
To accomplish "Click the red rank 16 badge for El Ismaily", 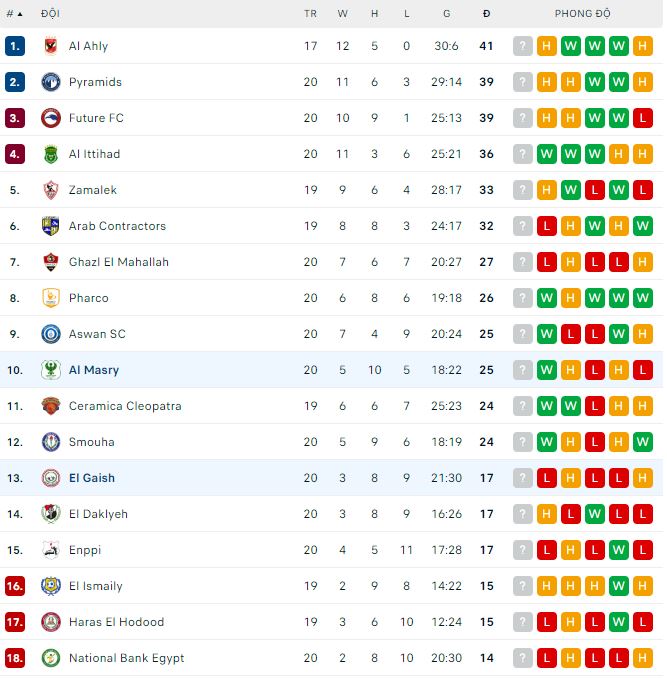I will [x=14, y=586].
